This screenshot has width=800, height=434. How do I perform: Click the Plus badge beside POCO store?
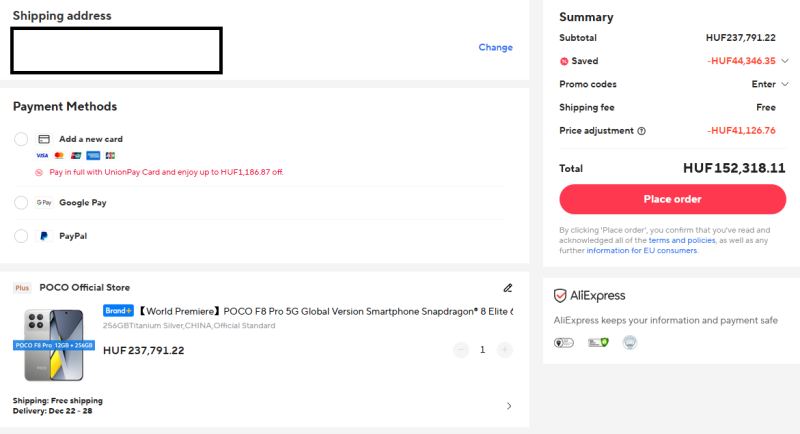(22, 288)
